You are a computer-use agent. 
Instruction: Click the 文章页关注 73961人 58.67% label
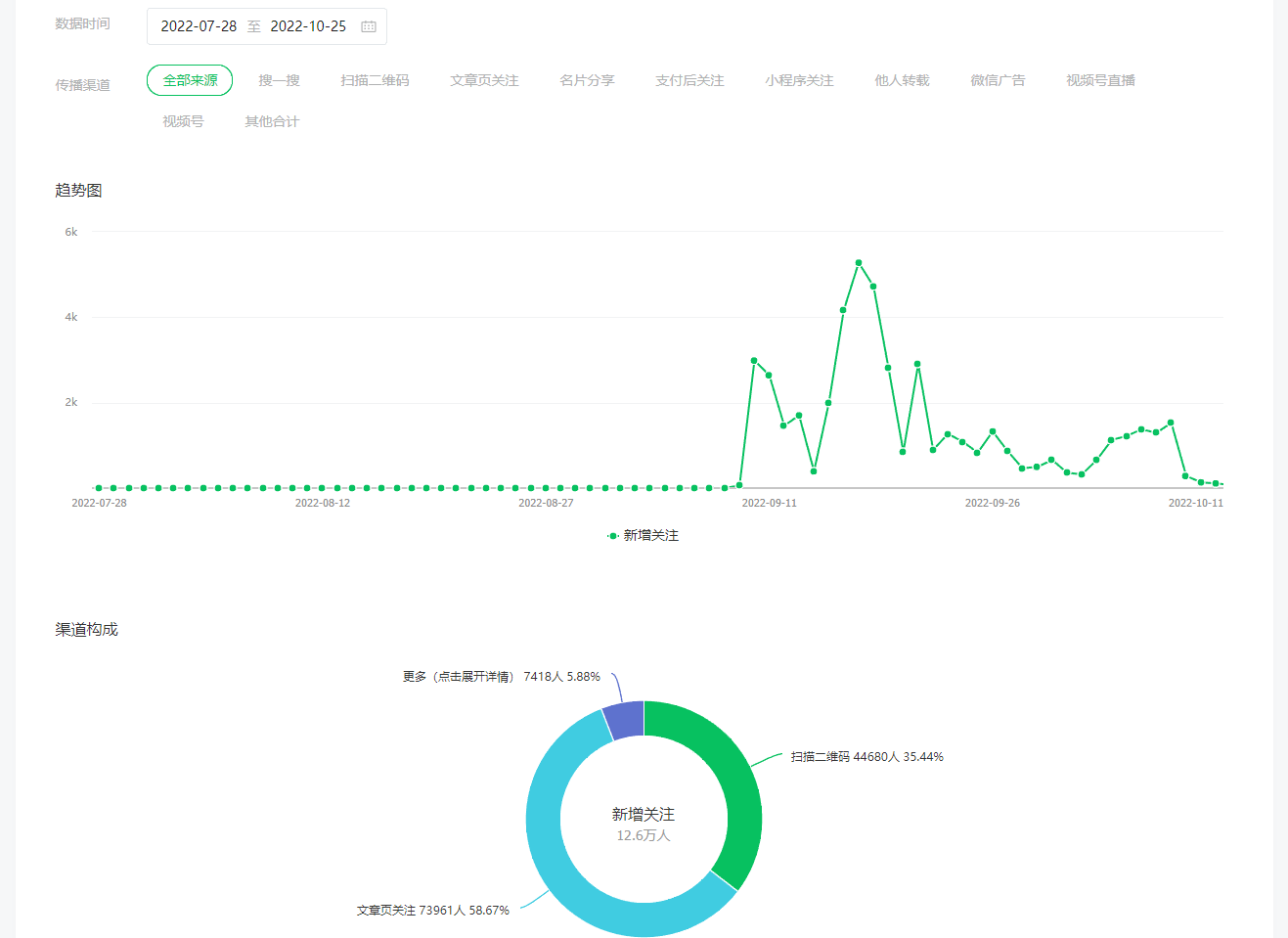433,910
